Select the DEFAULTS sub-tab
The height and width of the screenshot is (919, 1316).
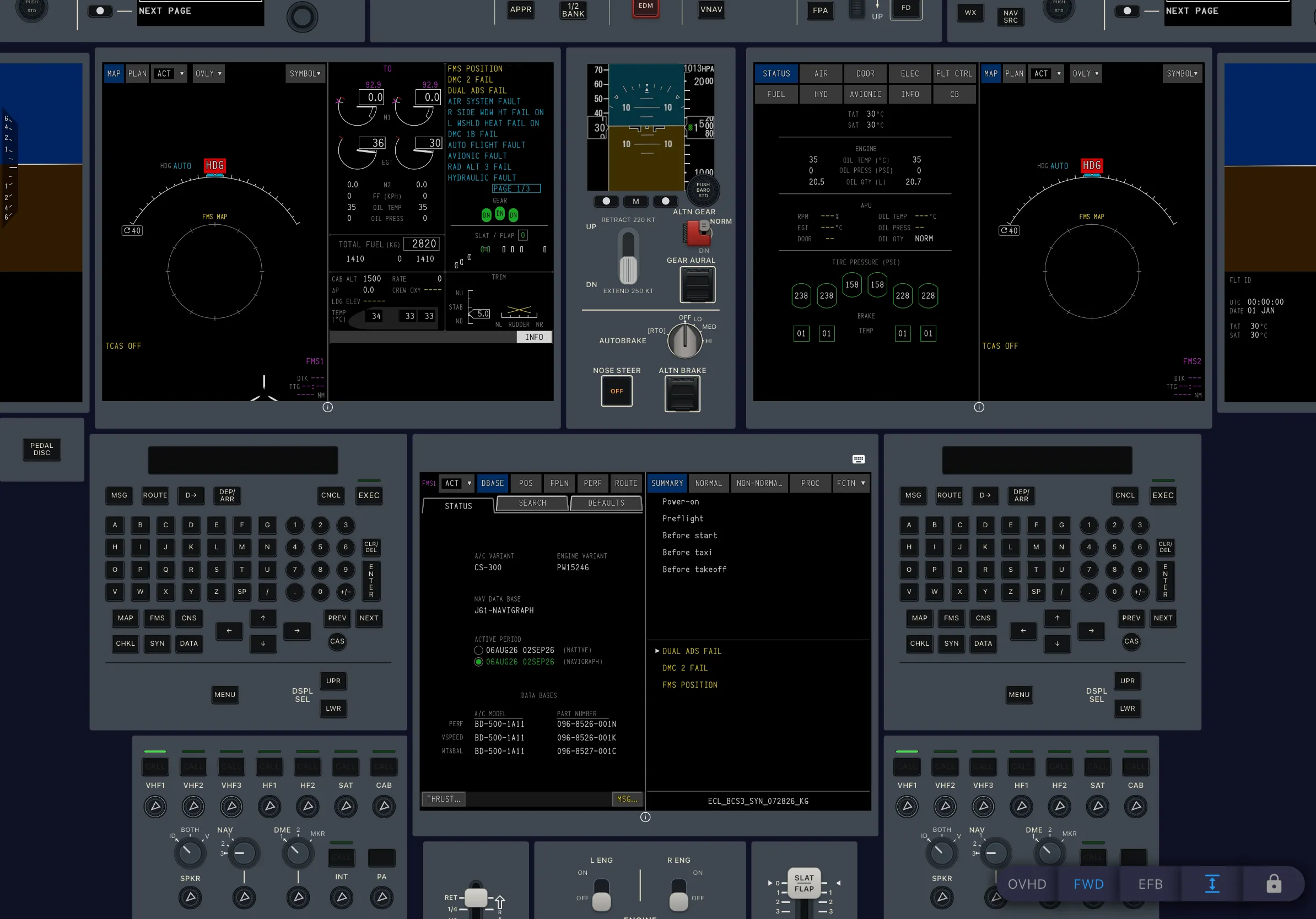coord(606,503)
